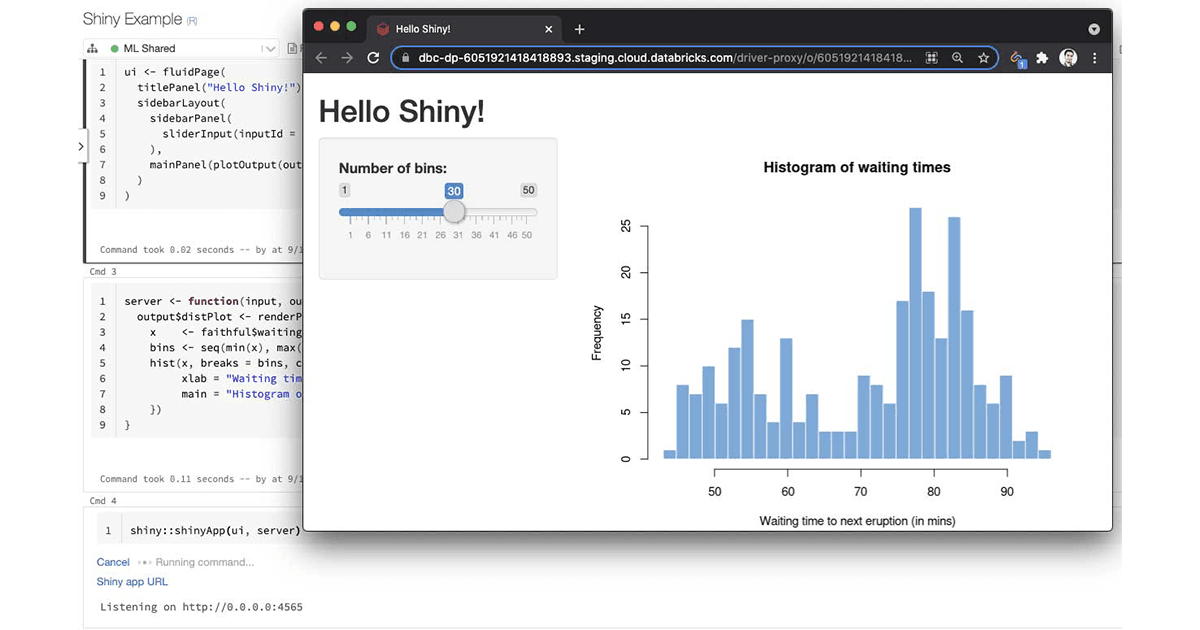Viewport: 1200px width, 630px height.
Task: Click the zoom magnifier in address bar
Action: (957, 58)
